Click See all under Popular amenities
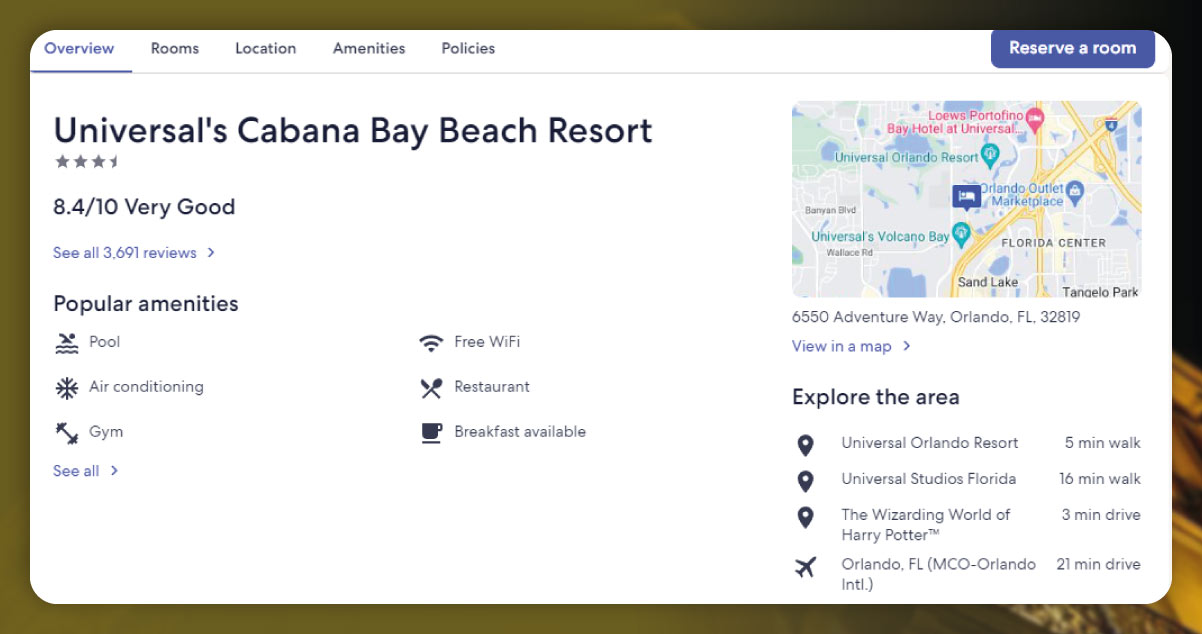This screenshot has height=634, width=1202. [x=76, y=471]
